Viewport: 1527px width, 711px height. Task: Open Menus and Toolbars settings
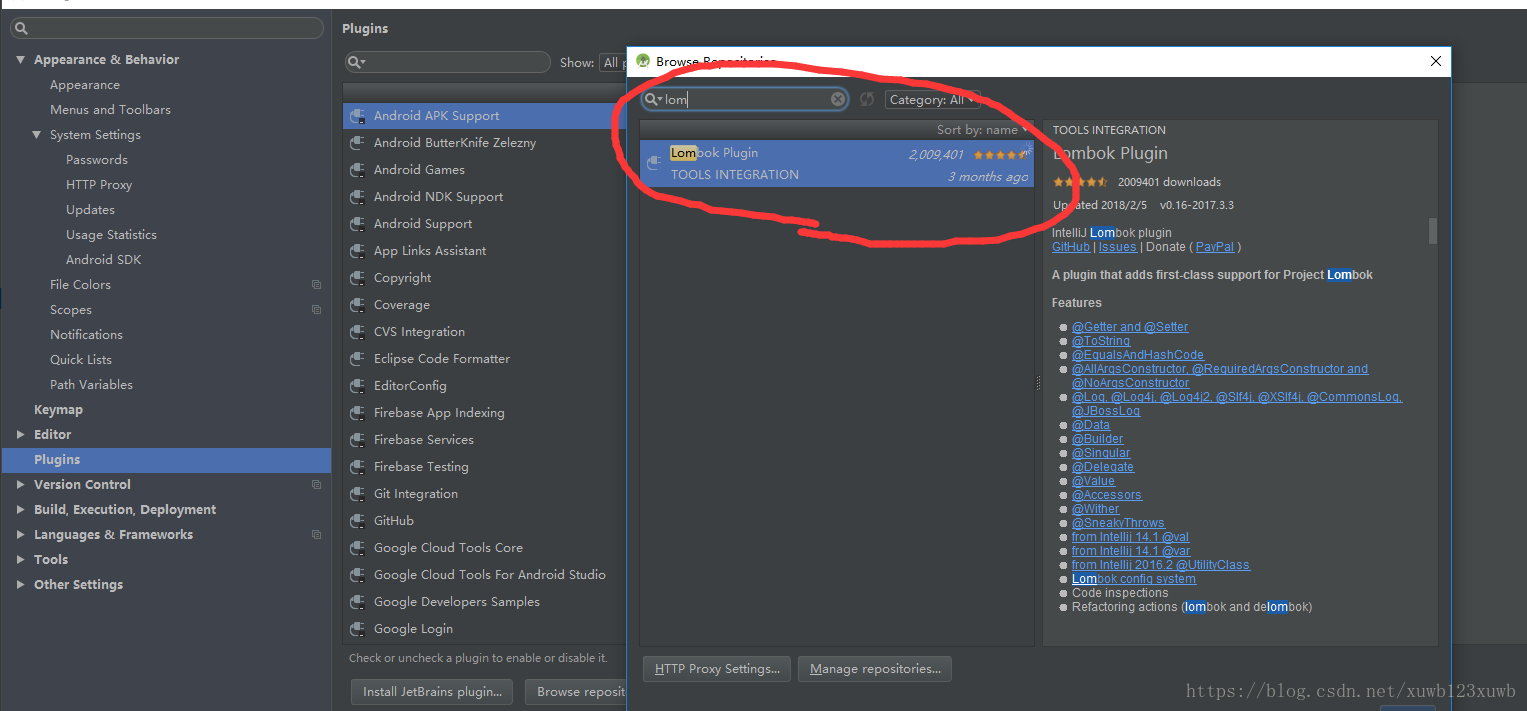[x=110, y=110]
